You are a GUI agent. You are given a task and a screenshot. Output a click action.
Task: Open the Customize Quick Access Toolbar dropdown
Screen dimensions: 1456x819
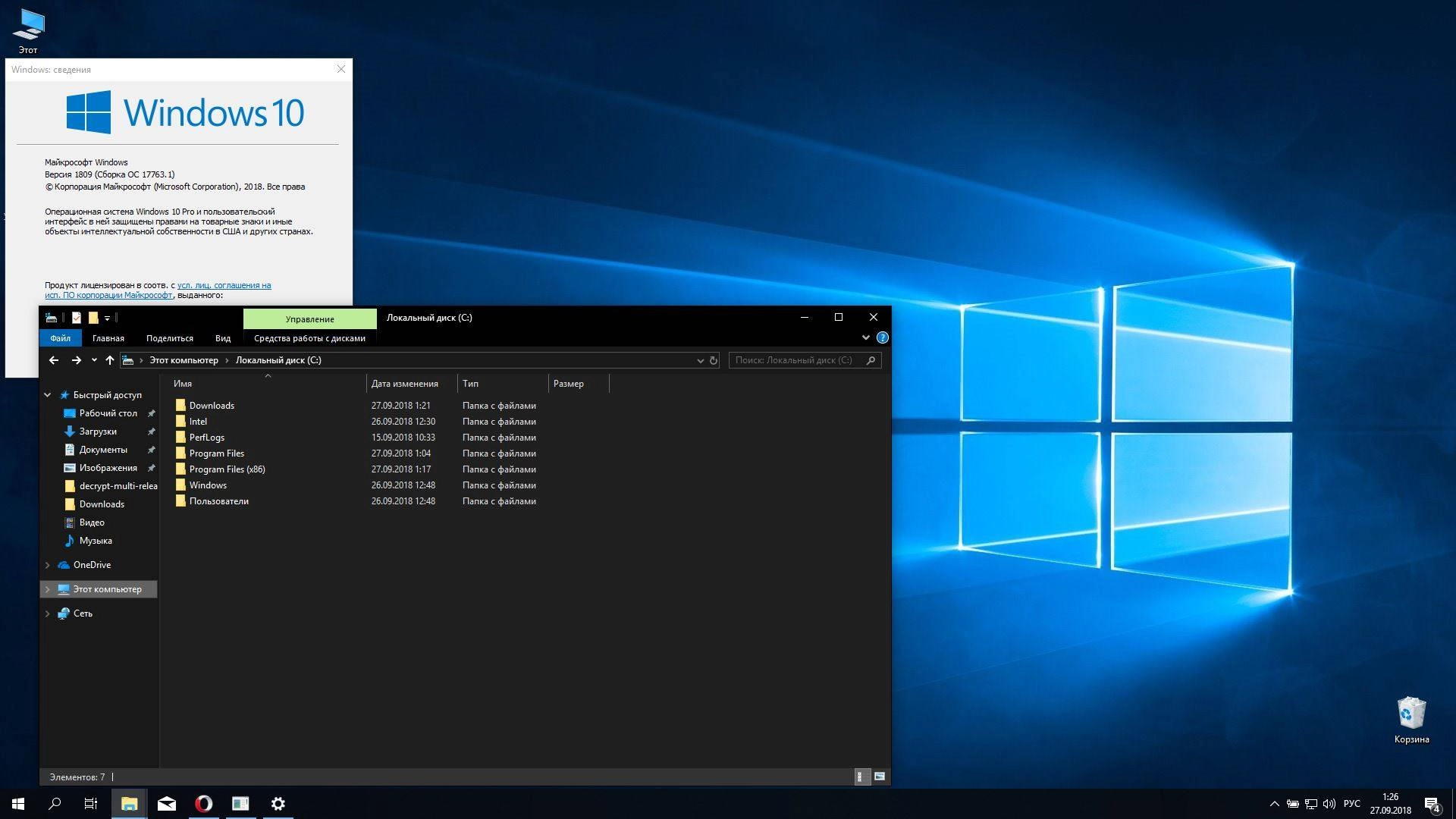pyautogui.click(x=107, y=318)
